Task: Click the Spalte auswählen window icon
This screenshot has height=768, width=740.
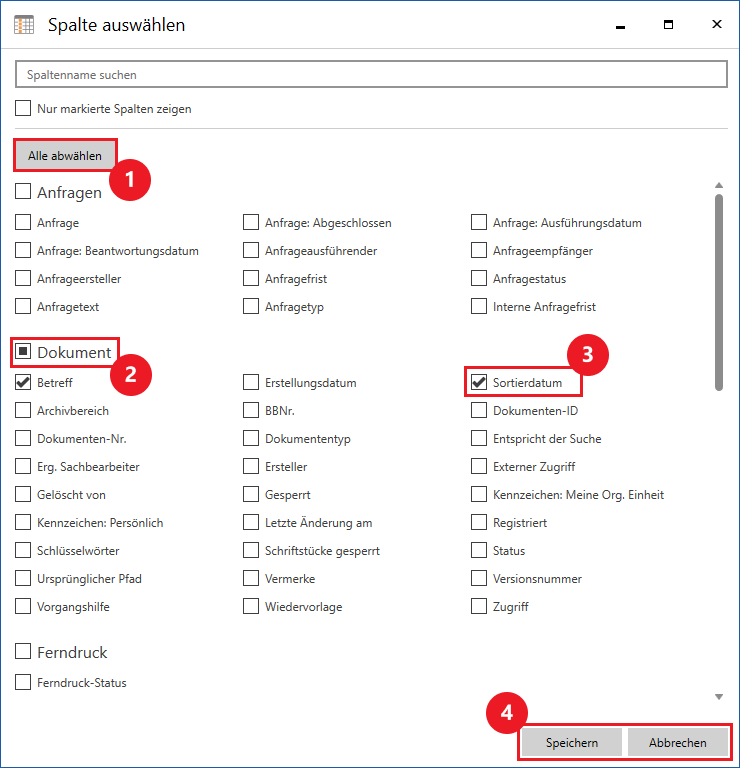Action: pyautogui.click(x=24, y=25)
